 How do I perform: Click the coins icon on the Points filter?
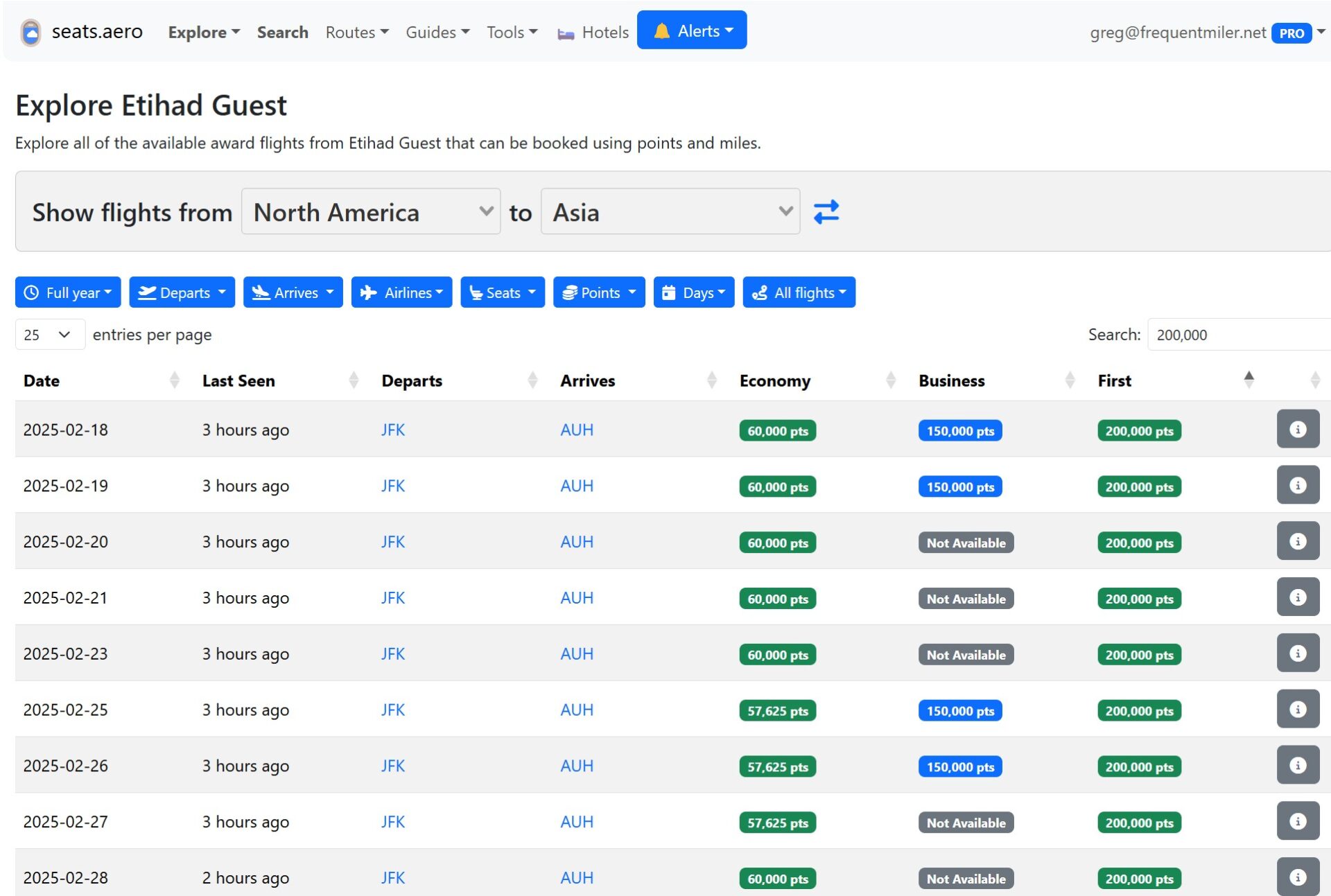[x=570, y=292]
